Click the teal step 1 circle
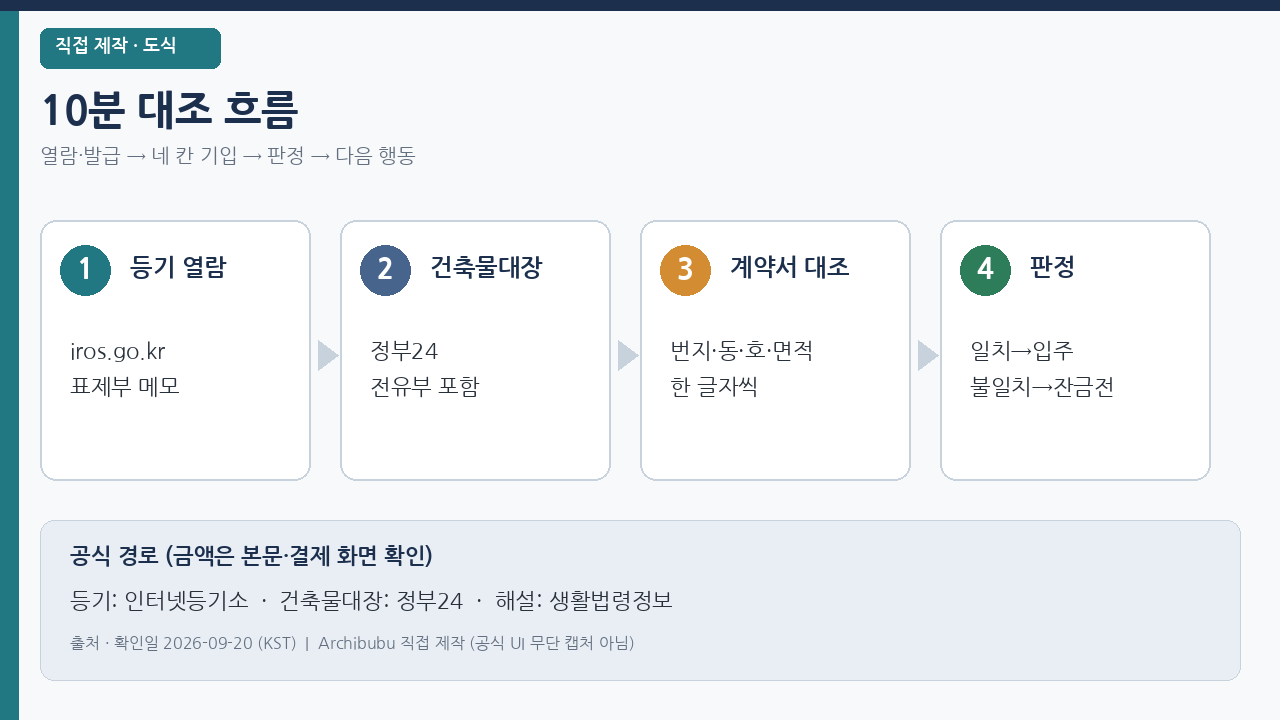 tap(85, 270)
